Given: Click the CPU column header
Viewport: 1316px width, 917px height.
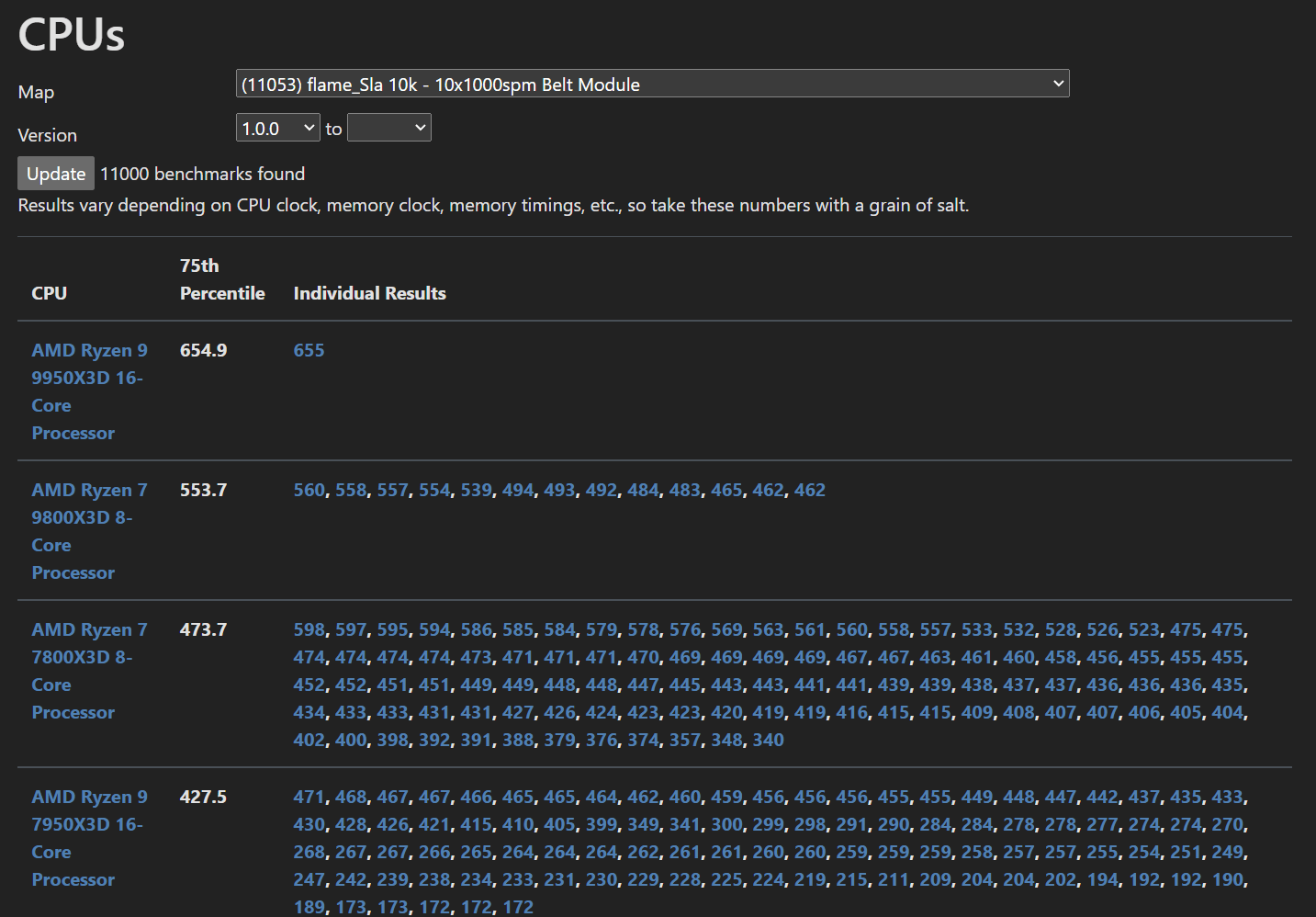Looking at the screenshot, I should tap(49, 293).
